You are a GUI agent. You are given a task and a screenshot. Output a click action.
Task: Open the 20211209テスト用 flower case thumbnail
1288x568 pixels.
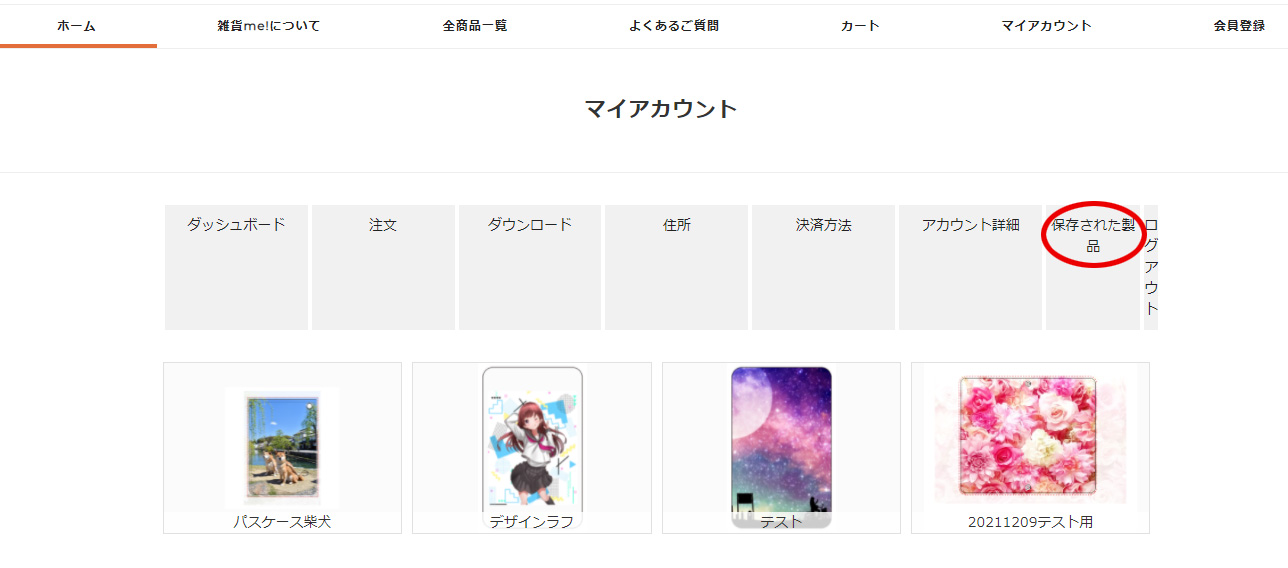tap(1030, 438)
